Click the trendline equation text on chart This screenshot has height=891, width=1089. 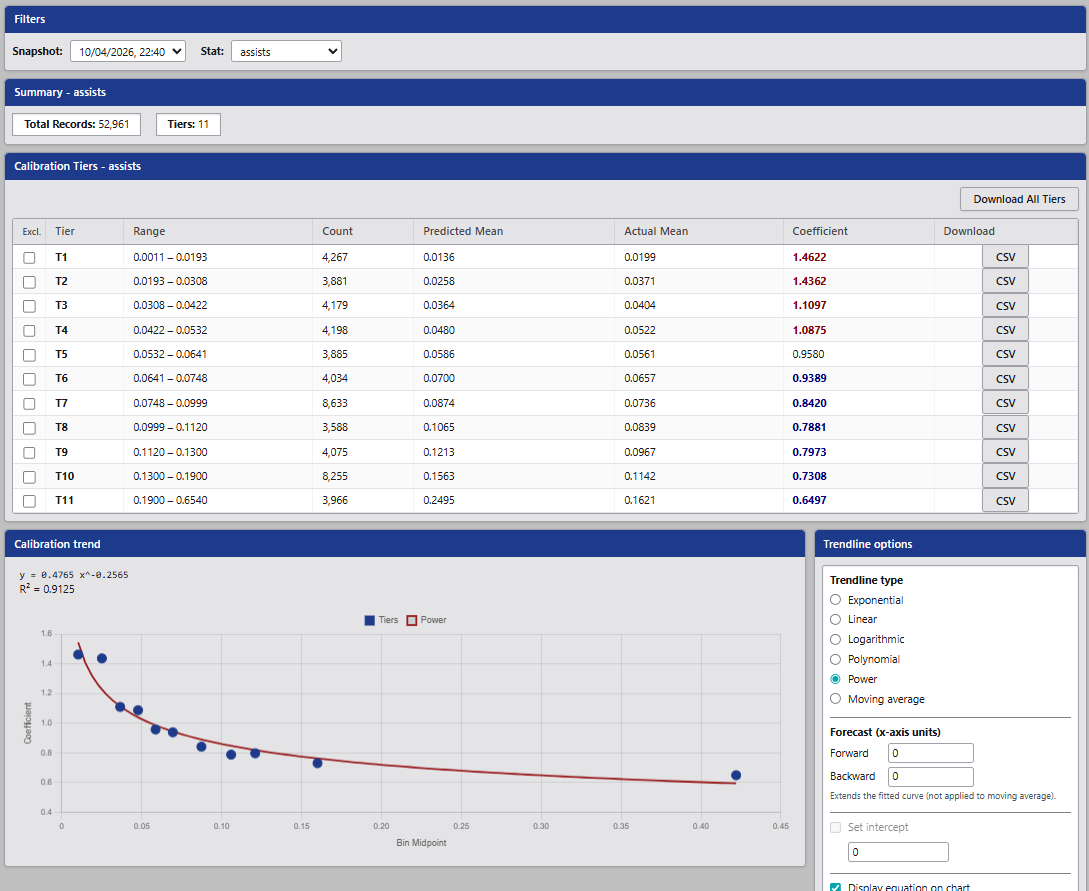coord(74,575)
